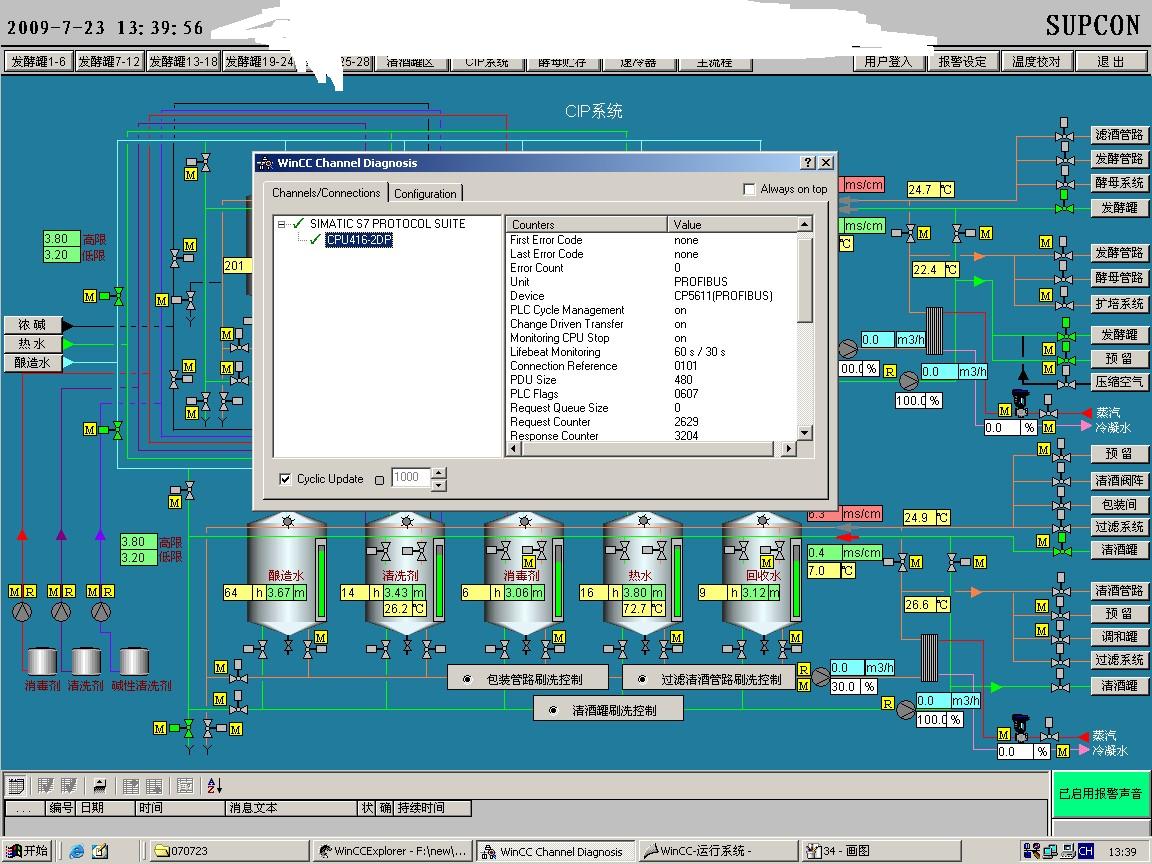Image resolution: width=1152 pixels, height=864 pixels.
Task: Switch to the Channels/Connections tab
Action: (x=325, y=192)
